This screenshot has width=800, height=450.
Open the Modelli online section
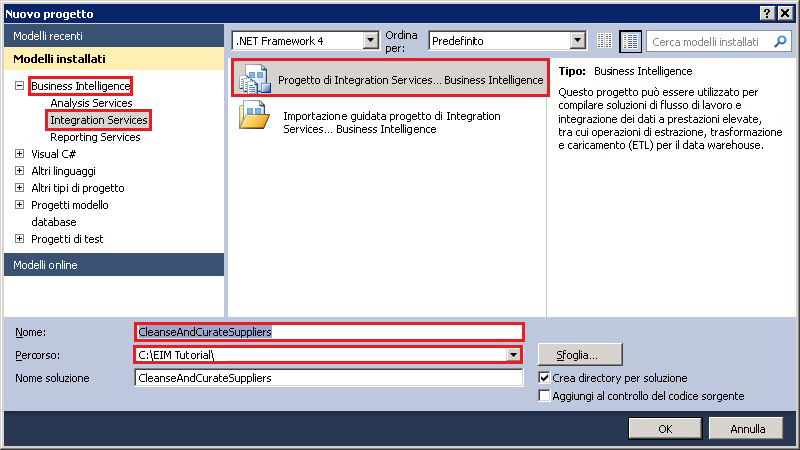click(114, 265)
